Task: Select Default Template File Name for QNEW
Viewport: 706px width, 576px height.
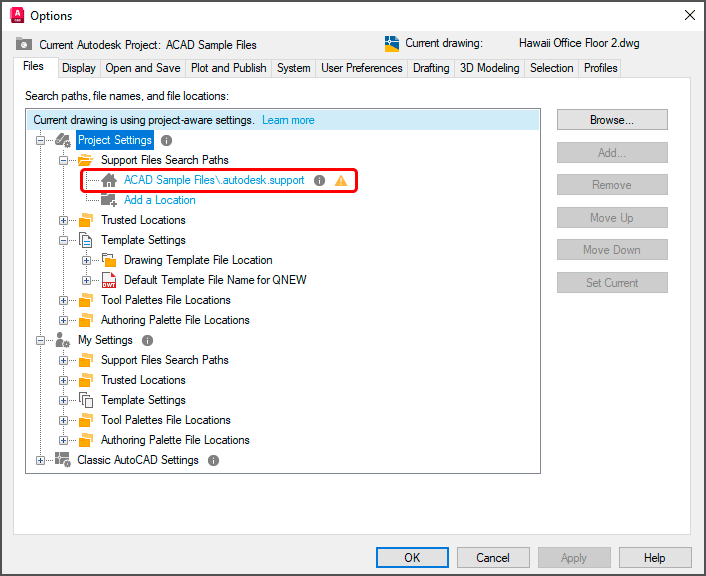Action: [215, 280]
